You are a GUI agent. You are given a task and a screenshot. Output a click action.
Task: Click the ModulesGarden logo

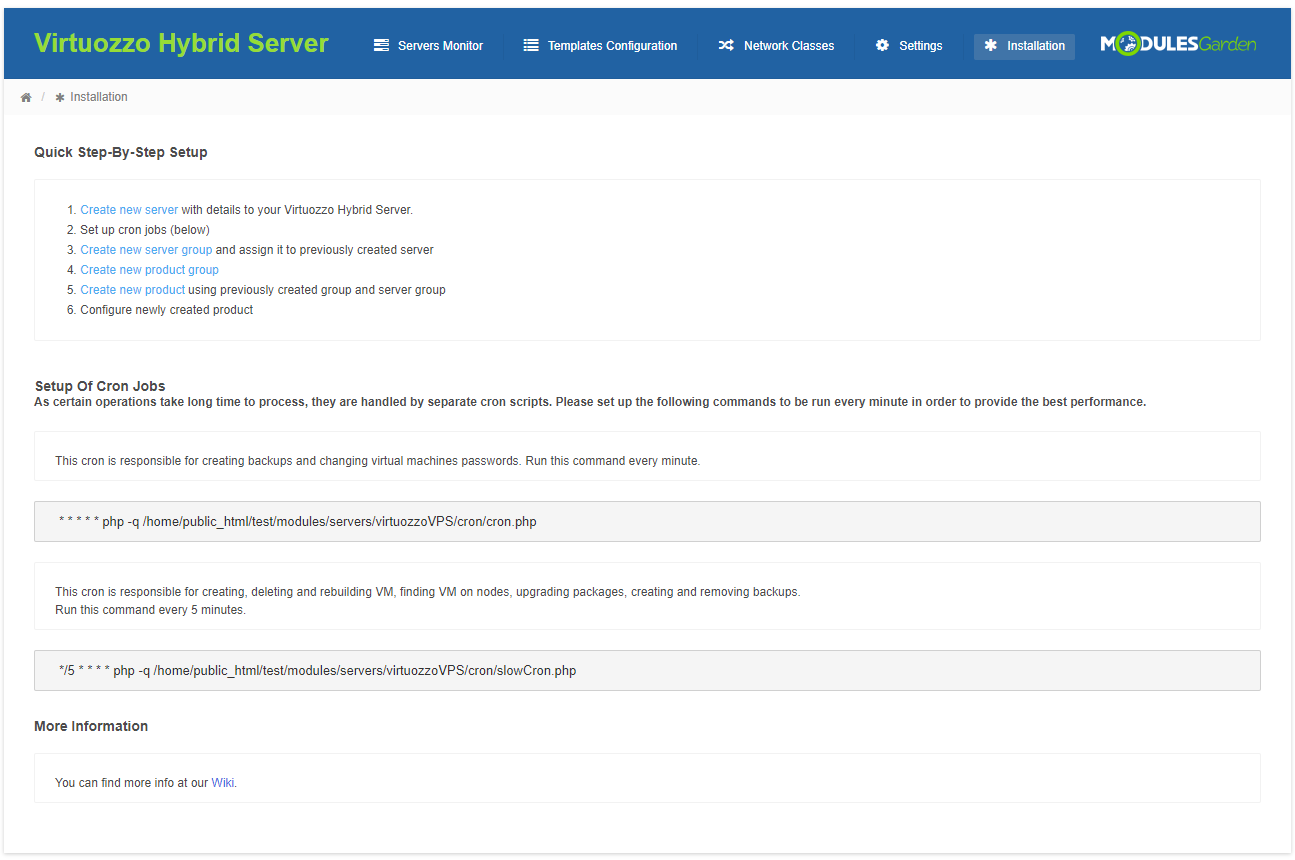(x=1178, y=44)
